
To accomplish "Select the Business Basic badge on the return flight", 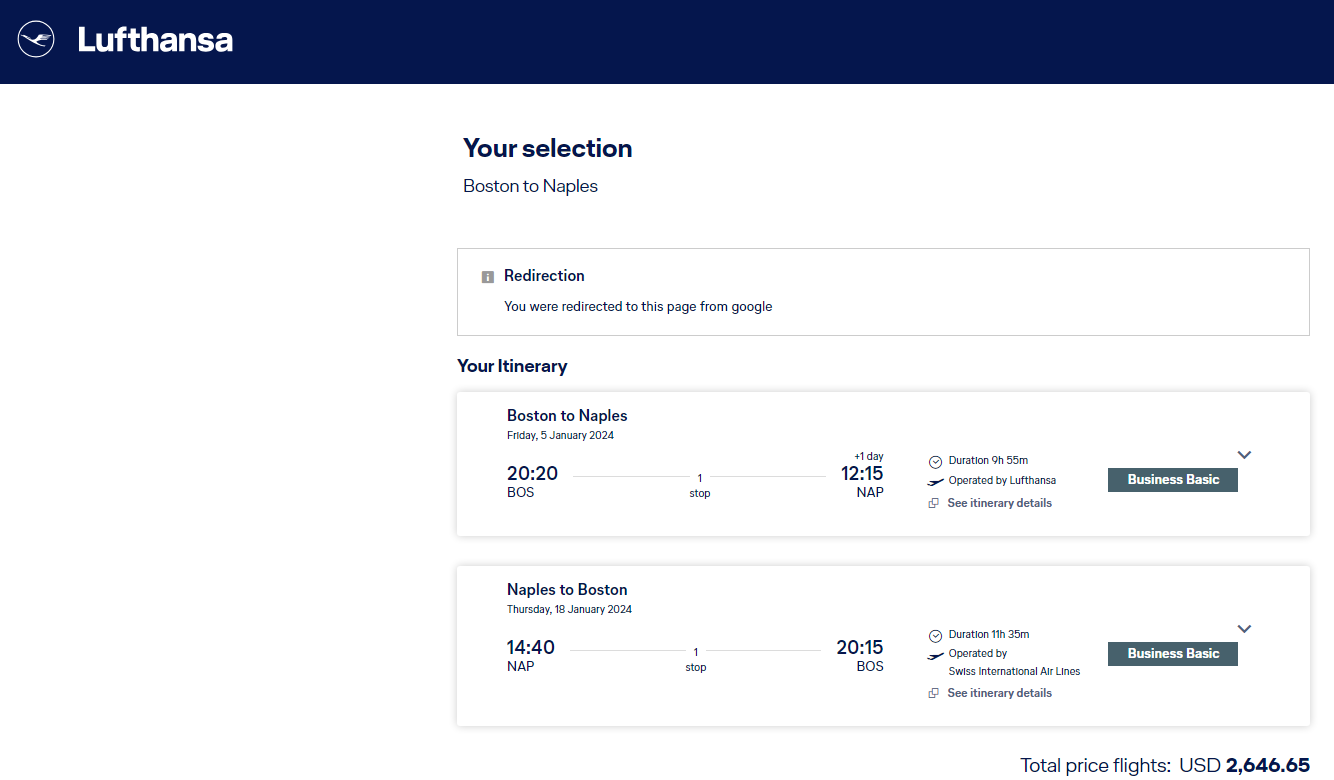I will point(1172,654).
